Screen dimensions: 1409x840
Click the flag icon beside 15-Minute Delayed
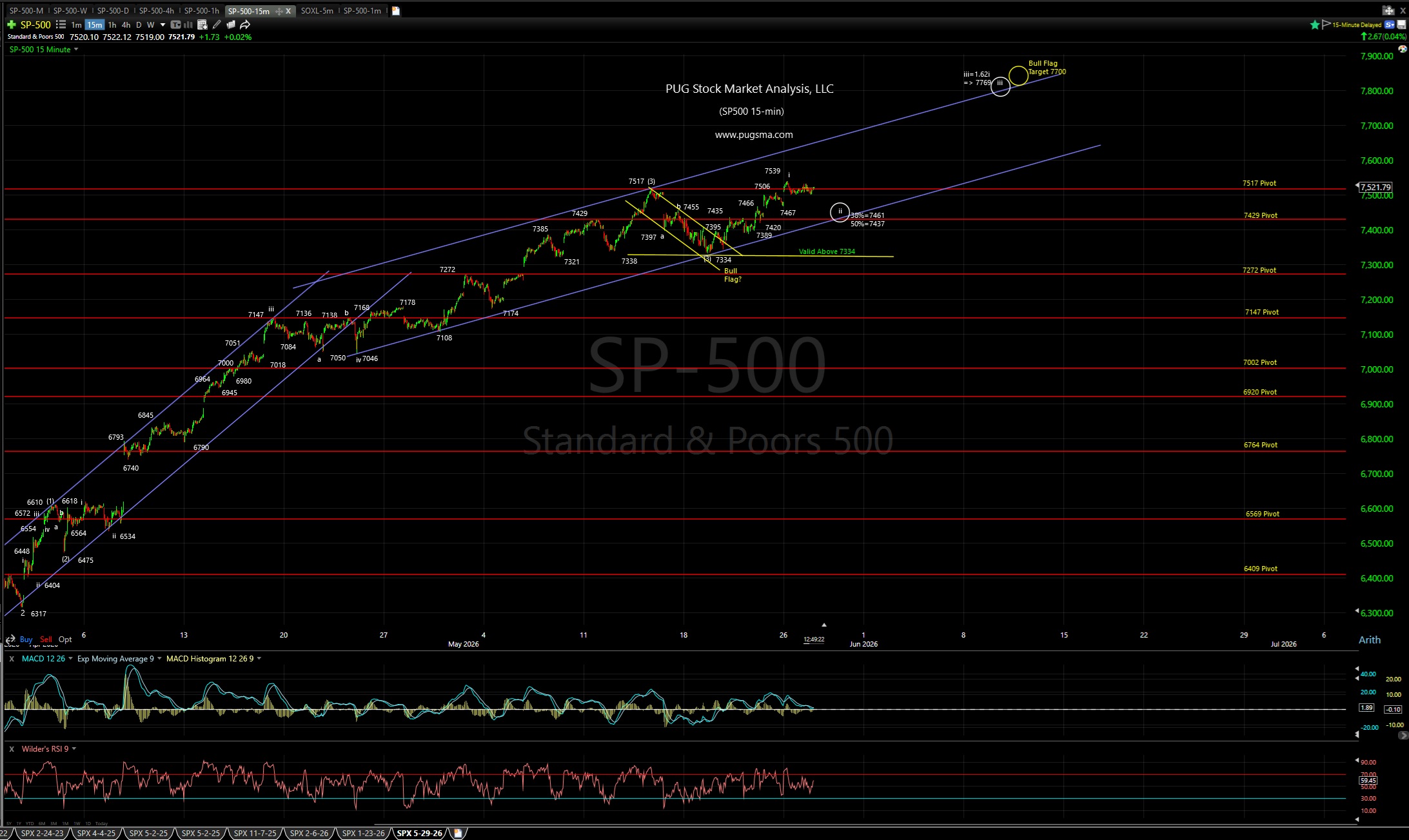[1326, 24]
